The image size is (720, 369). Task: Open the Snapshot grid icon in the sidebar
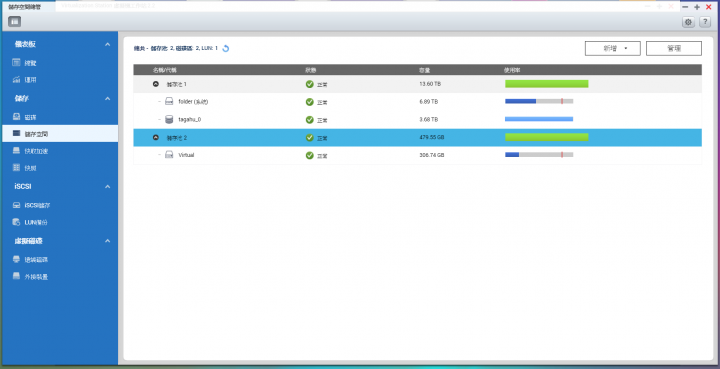pyautogui.click(x=17, y=168)
